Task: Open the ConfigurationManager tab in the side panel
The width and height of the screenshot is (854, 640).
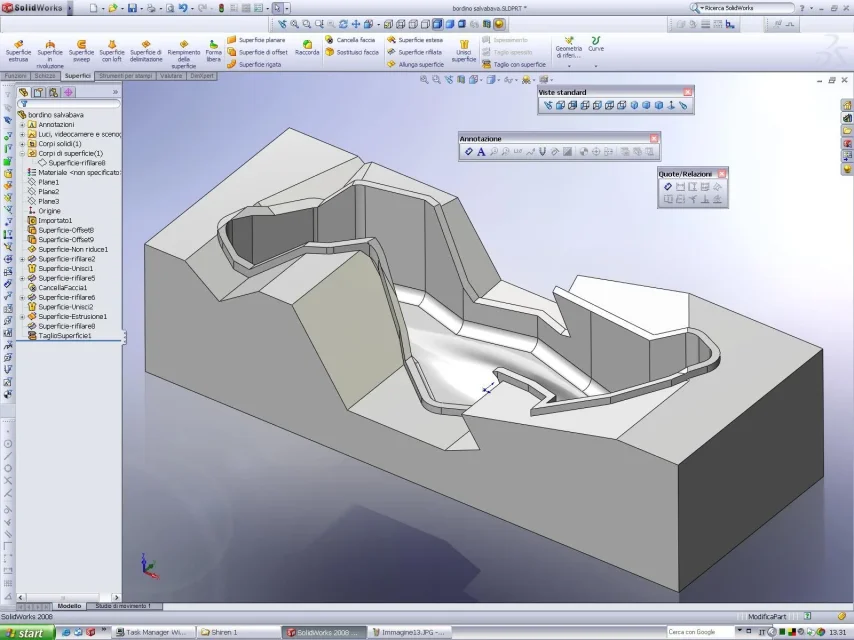Action: [53, 92]
